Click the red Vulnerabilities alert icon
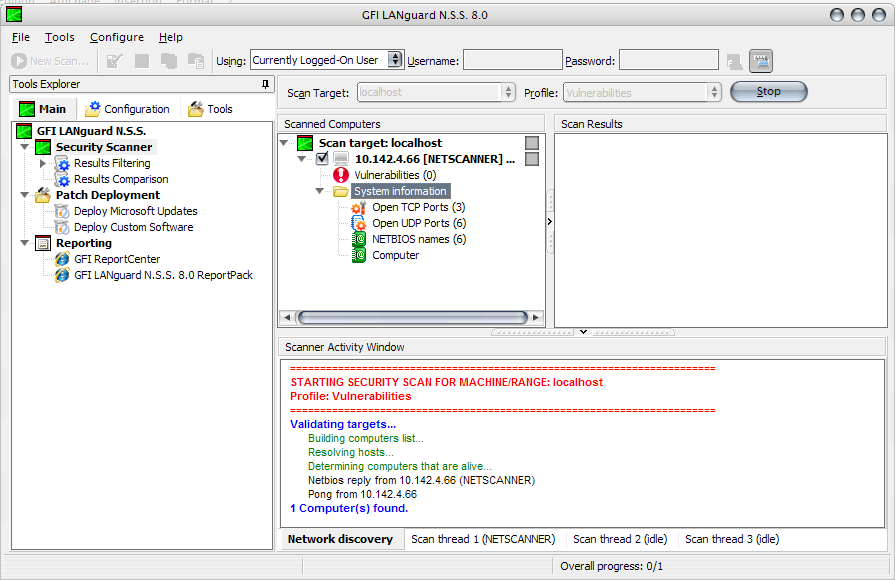This screenshot has width=895, height=580. [341, 175]
